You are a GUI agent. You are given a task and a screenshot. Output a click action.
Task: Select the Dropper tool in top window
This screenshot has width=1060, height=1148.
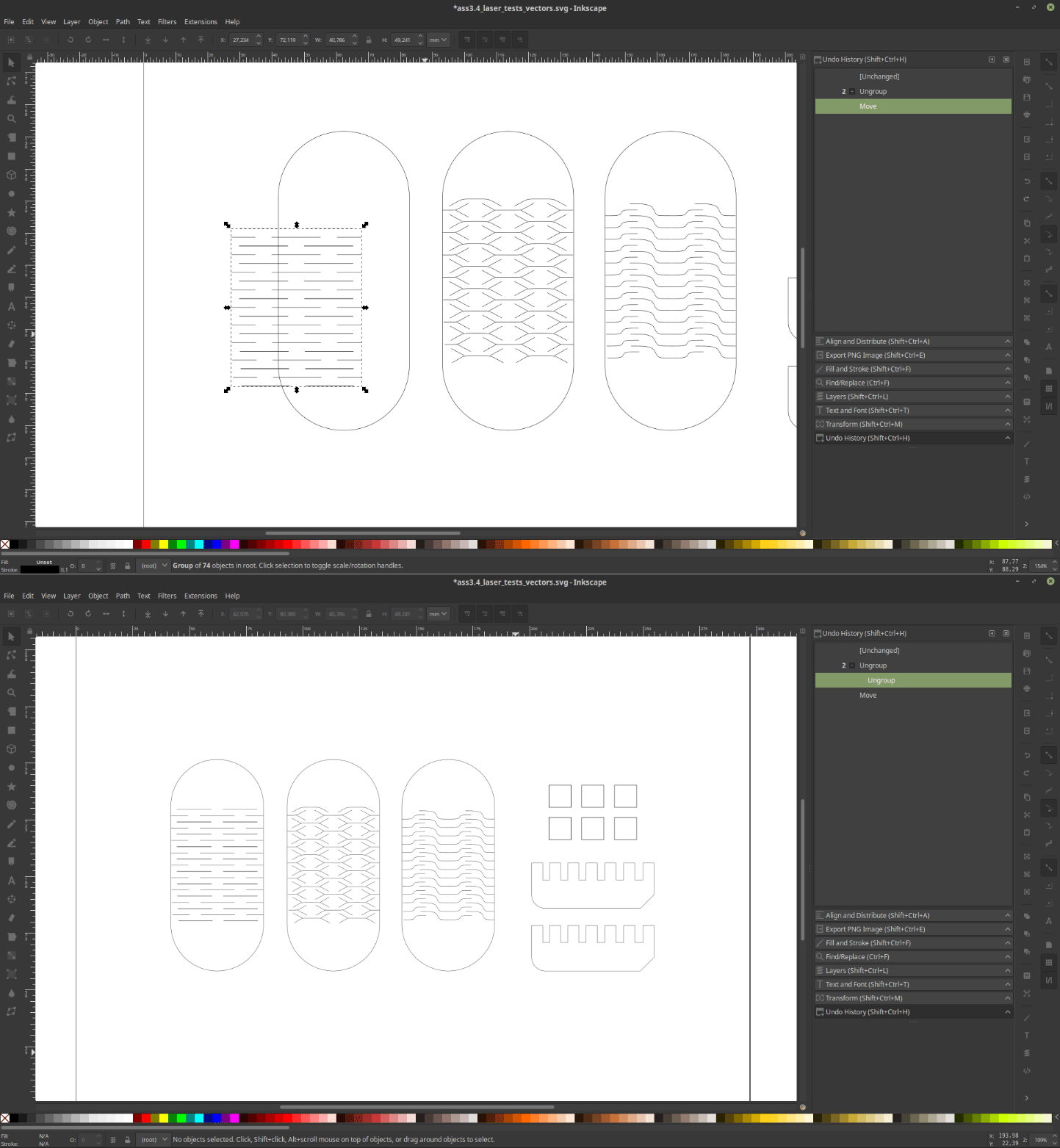[11, 419]
